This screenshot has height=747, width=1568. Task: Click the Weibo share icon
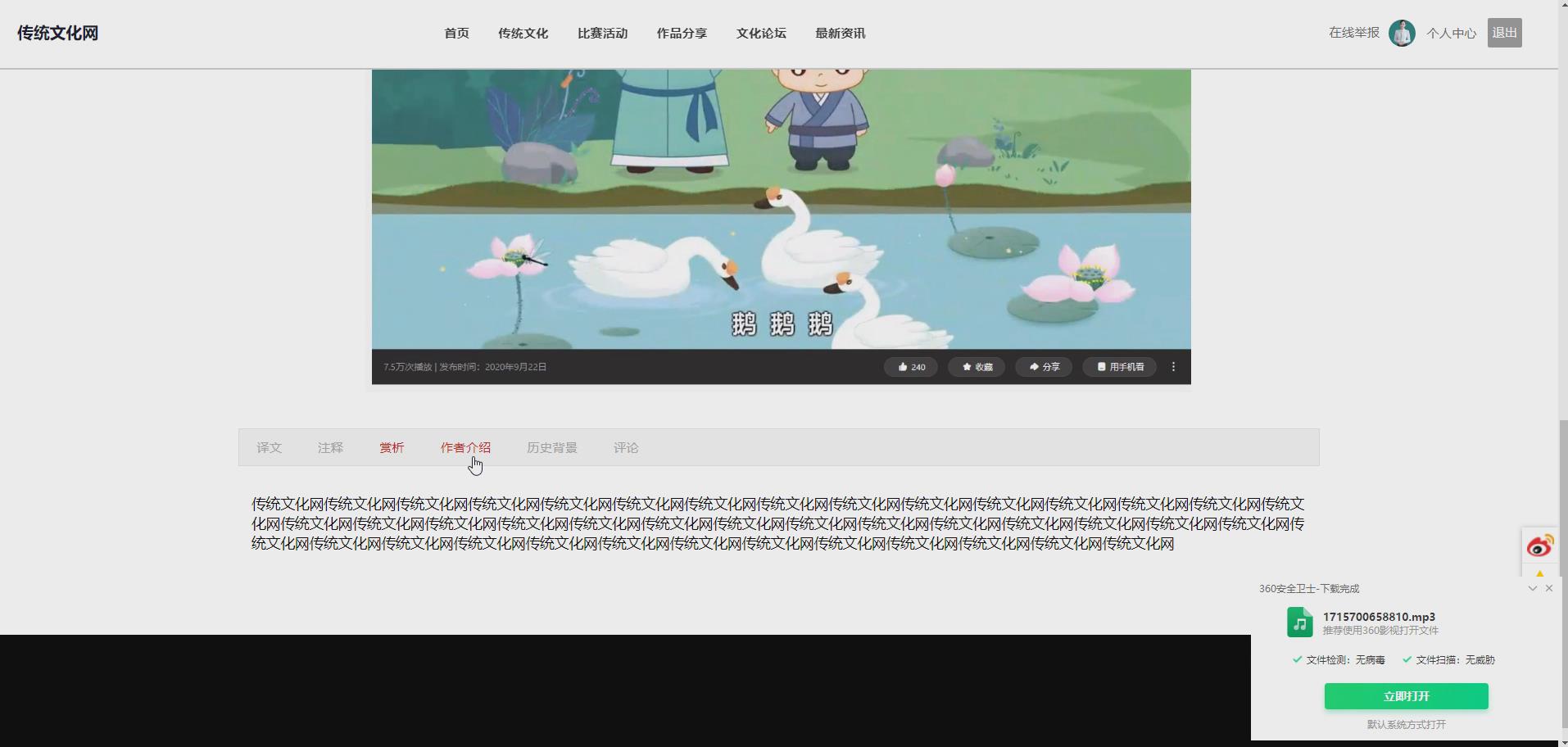[x=1539, y=546]
